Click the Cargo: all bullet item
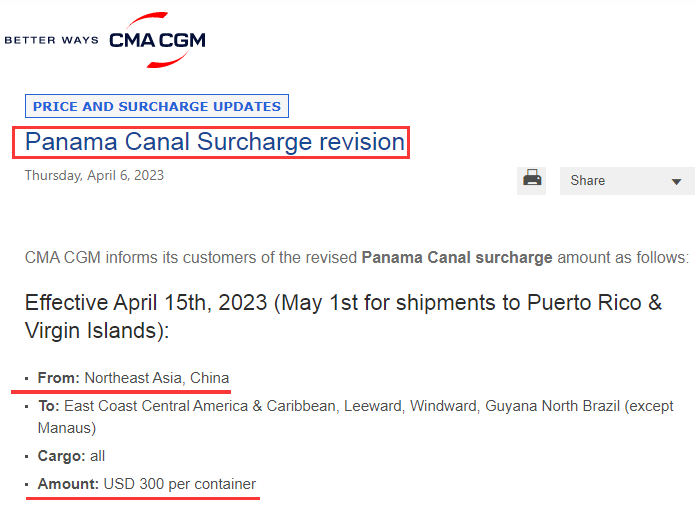Screen dimensions: 698x522 (71, 456)
